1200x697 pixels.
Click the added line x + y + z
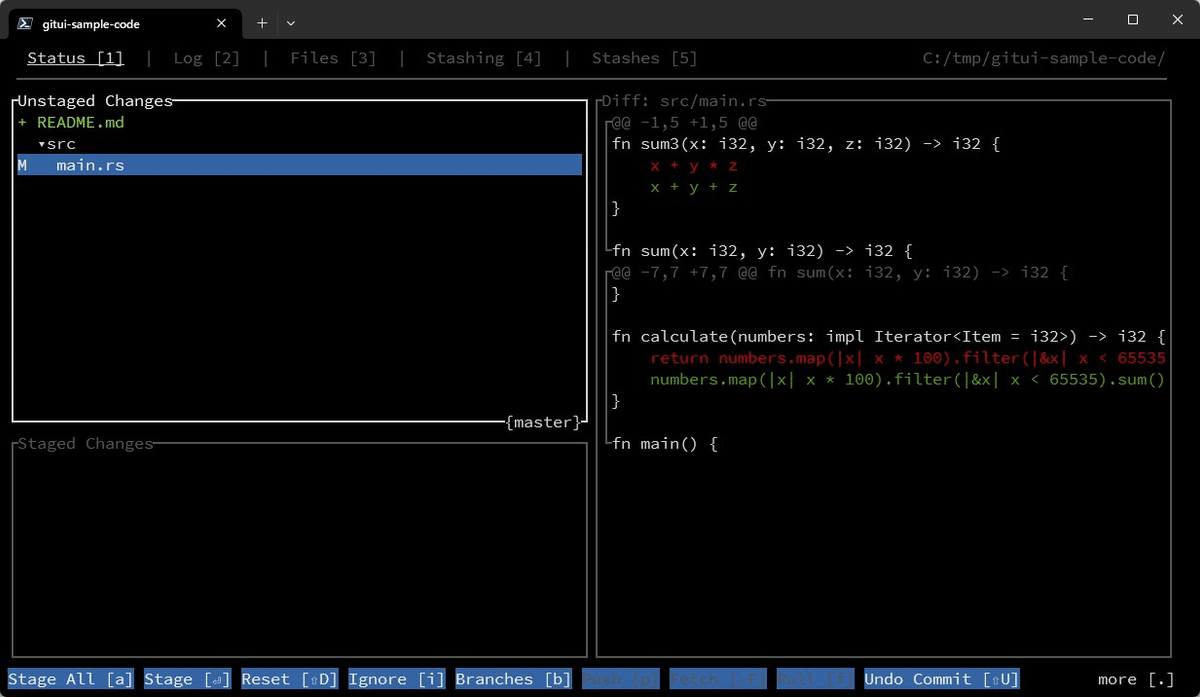(694, 187)
